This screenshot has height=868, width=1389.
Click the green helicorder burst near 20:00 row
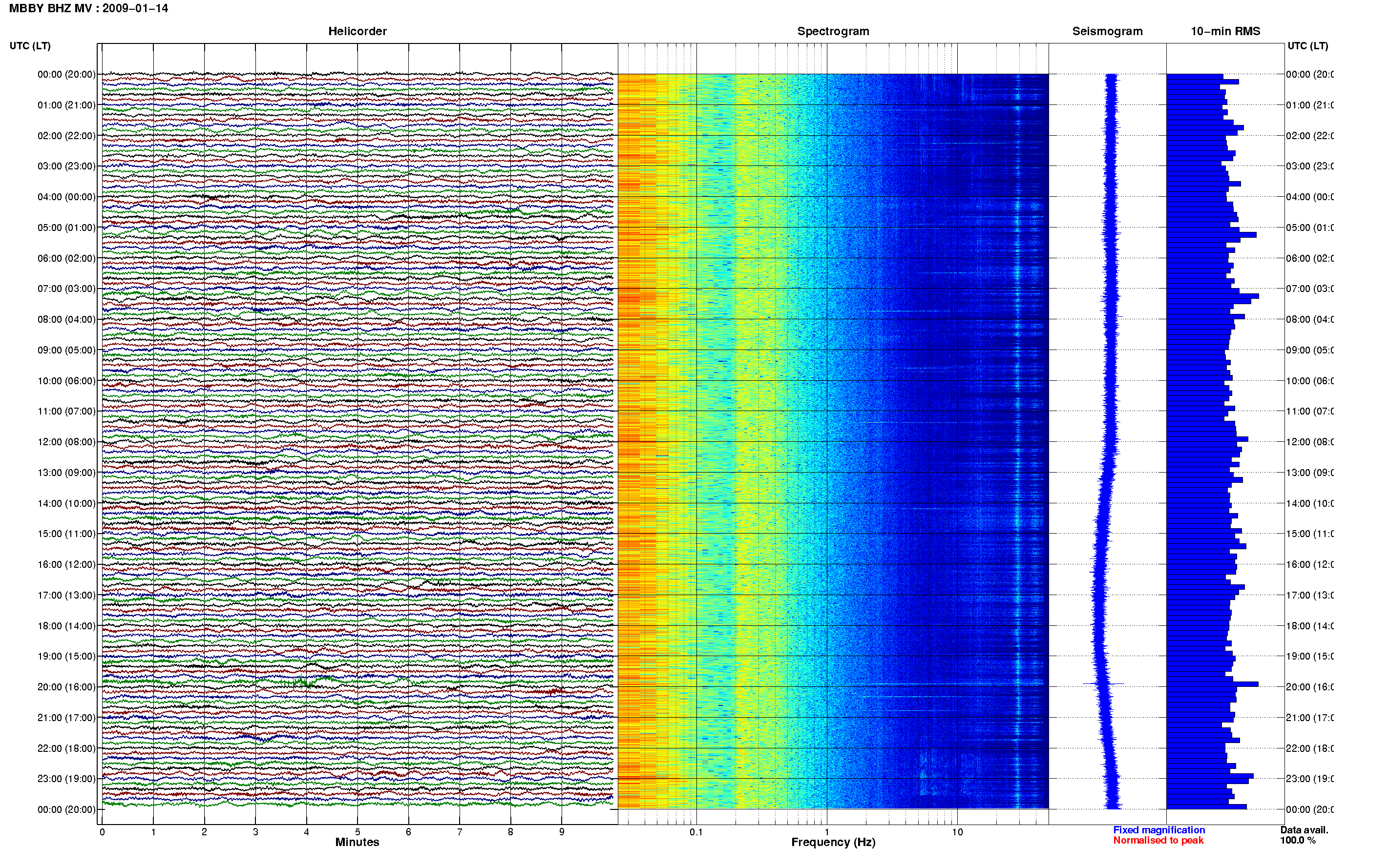point(303,682)
